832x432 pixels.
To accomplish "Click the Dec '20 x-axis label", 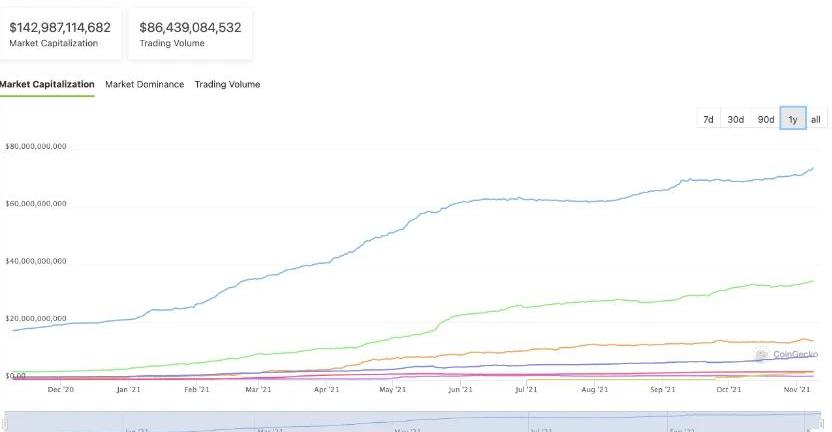I will (60, 389).
